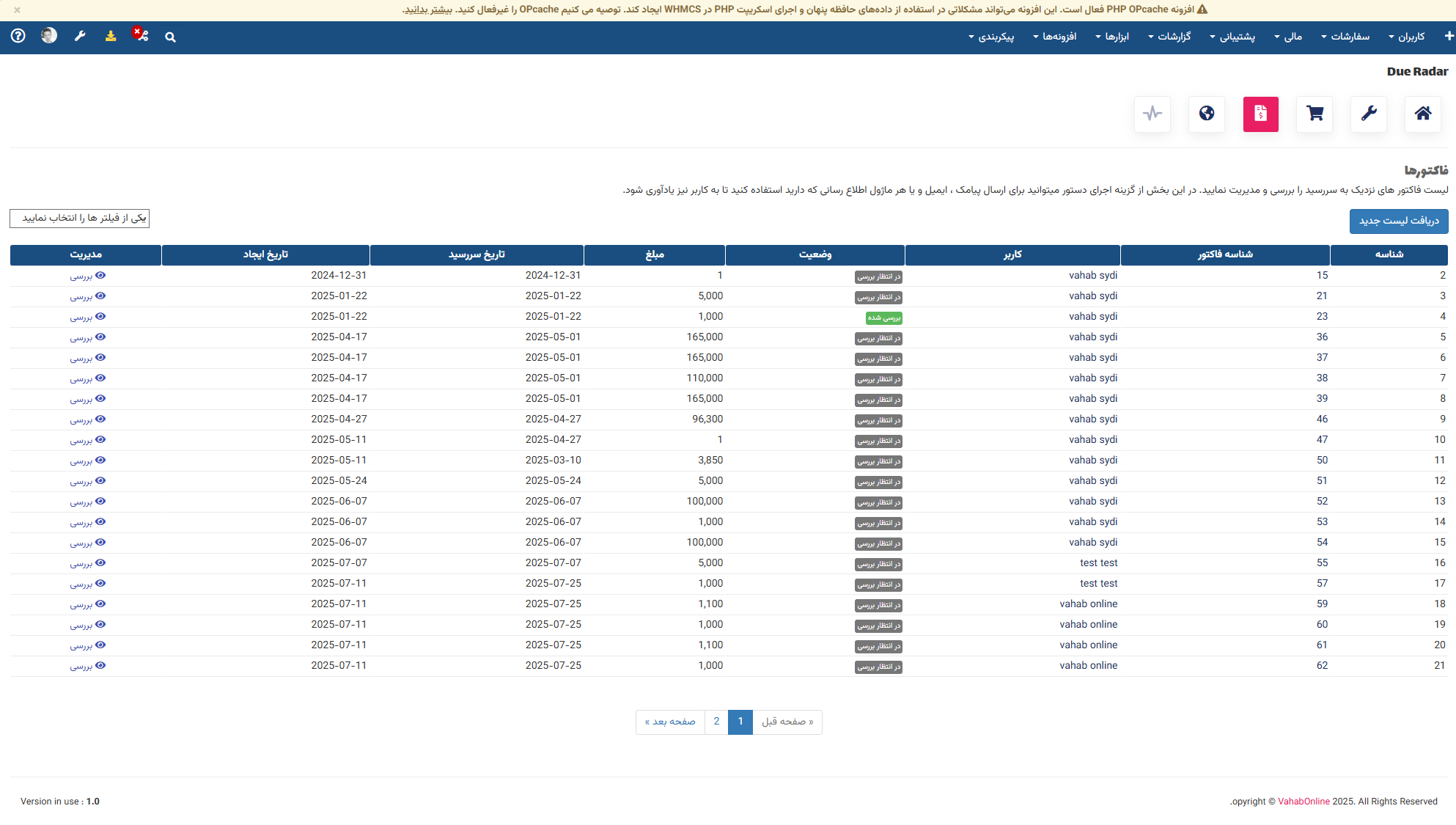Click the pulse activity log icon
The height and width of the screenshot is (825, 1456).
pos(1152,114)
